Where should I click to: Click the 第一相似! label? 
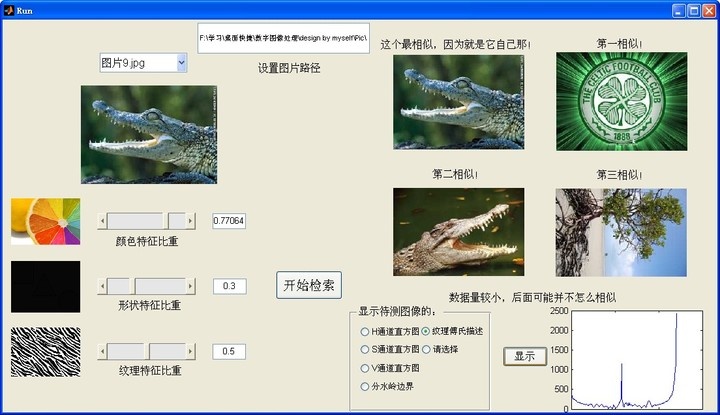[619, 44]
